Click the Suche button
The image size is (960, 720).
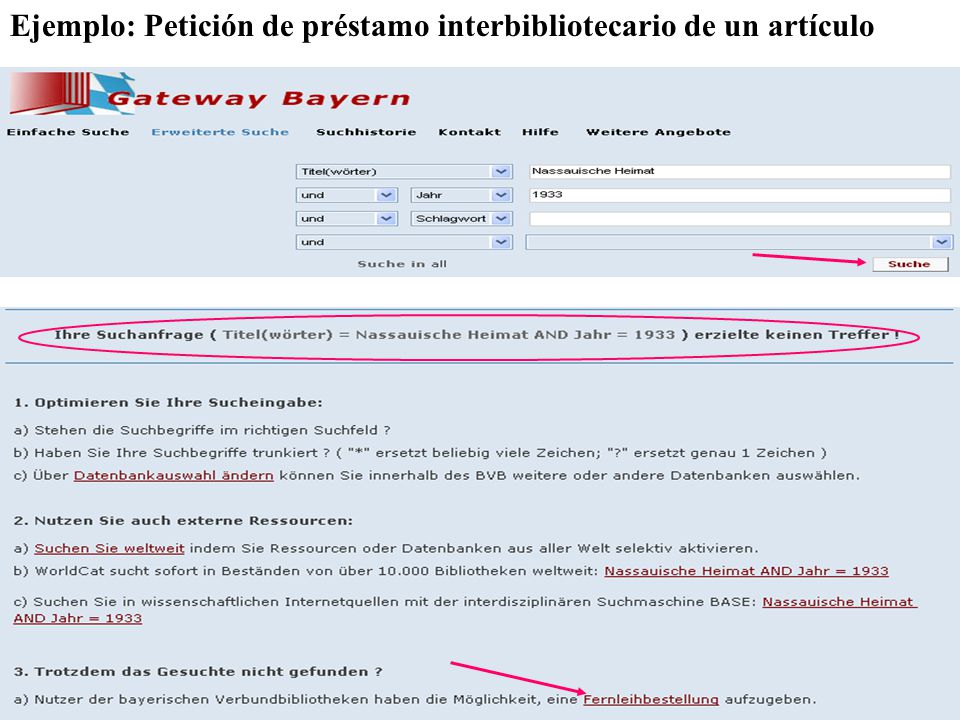coord(910,264)
